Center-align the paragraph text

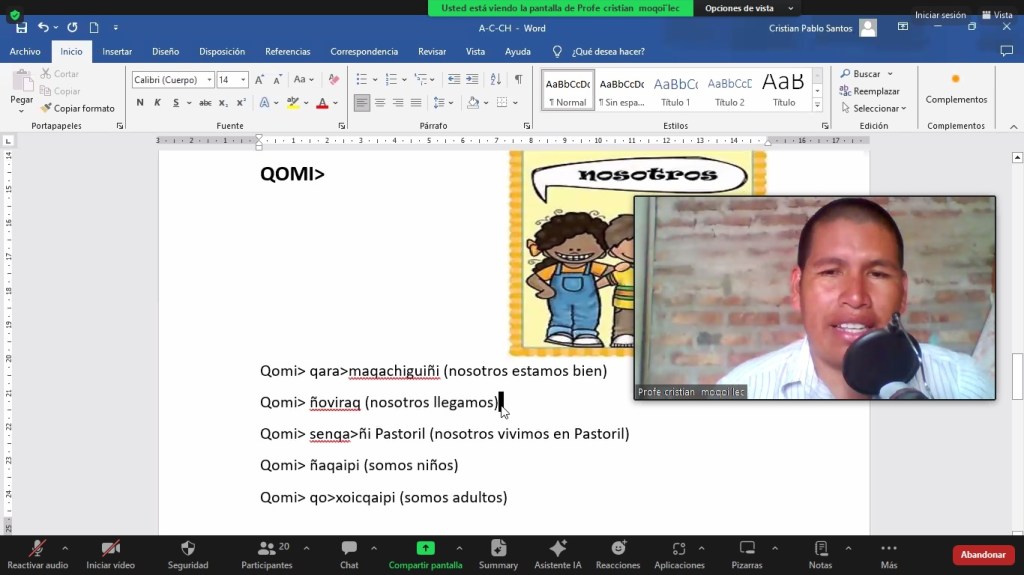click(380, 103)
